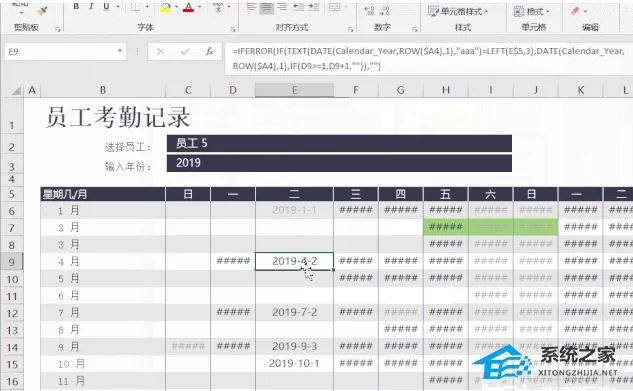Open the 格式 menu
This screenshot has height=391, width=633.
(532, 11)
